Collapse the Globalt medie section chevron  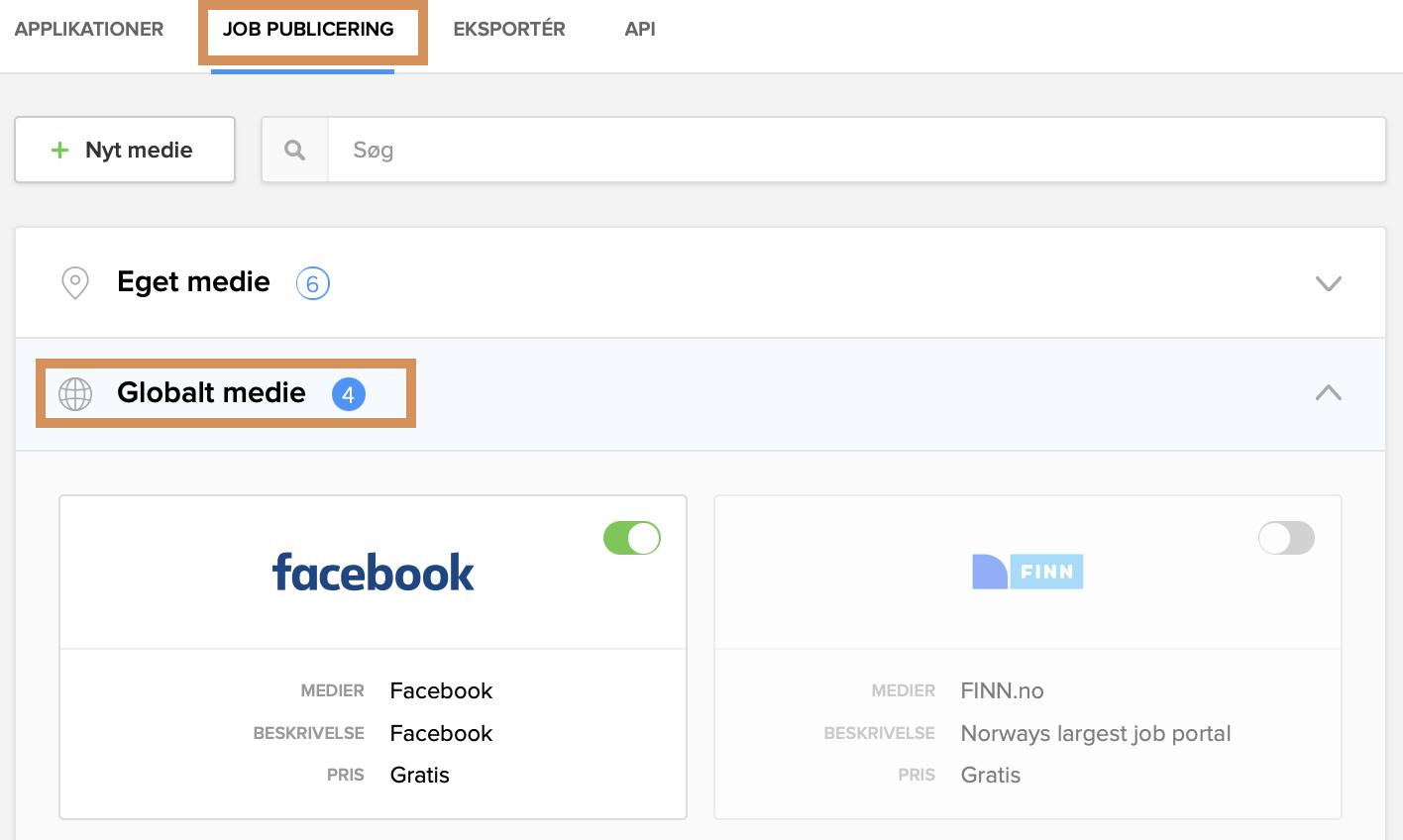(x=1328, y=393)
